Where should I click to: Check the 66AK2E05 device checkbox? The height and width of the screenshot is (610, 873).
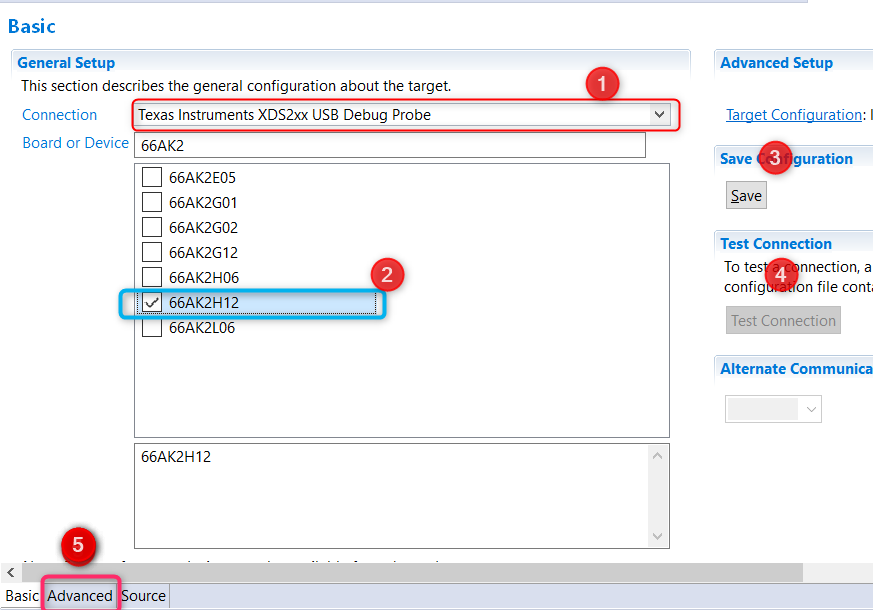point(151,178)
